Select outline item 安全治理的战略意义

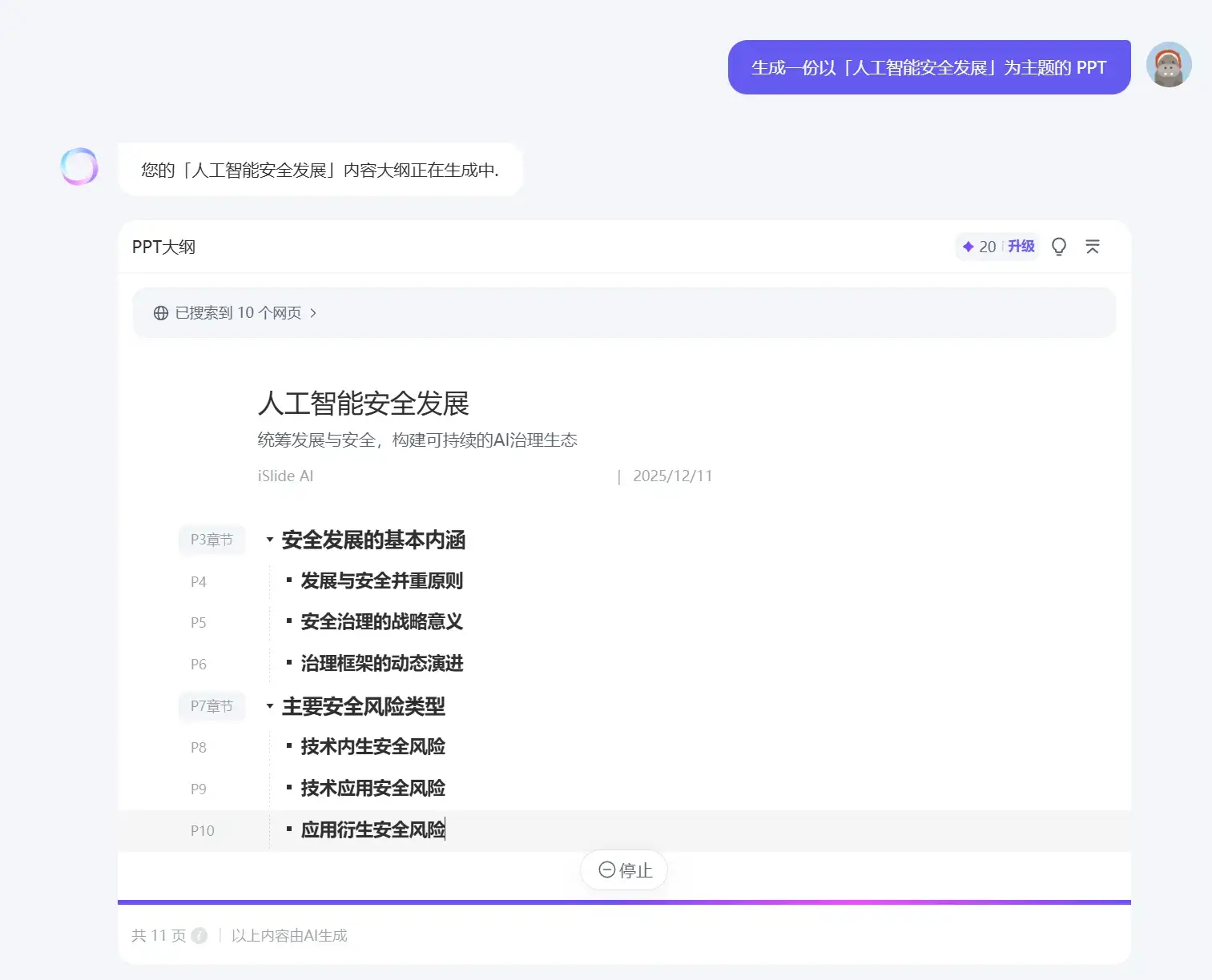pos(381,622)
